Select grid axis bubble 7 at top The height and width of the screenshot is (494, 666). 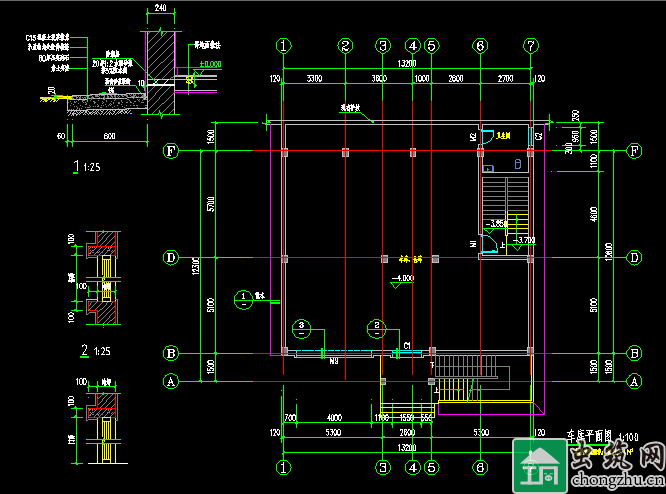(531, 45)
